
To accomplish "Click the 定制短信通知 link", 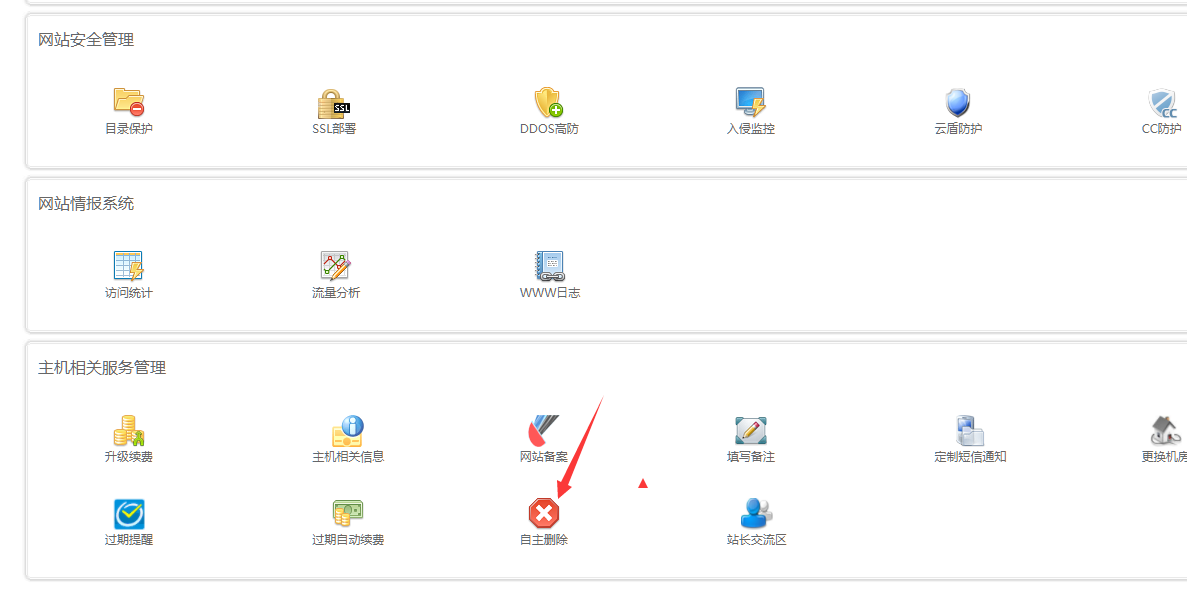I will click(x=970, y=456).
